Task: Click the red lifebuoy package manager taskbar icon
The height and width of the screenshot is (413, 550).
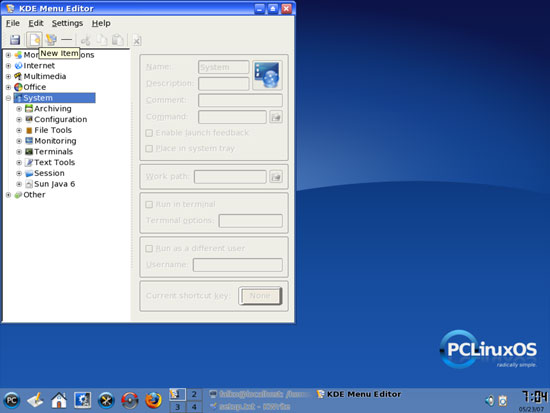Action: [130, 400]
